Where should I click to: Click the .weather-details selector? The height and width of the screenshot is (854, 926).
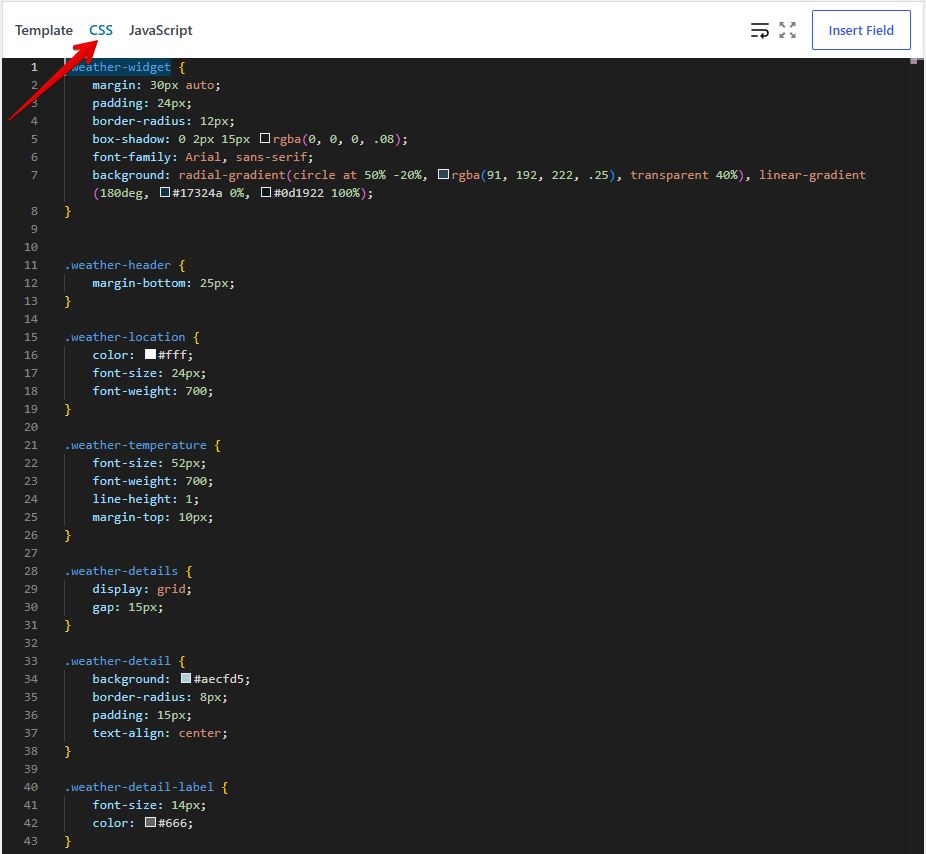122,571
